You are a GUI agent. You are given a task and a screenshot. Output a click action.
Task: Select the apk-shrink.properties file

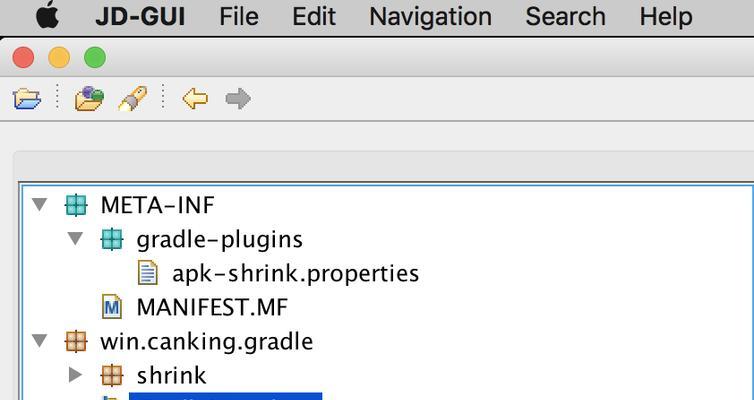pyautogui.click(x=295, y=273)
